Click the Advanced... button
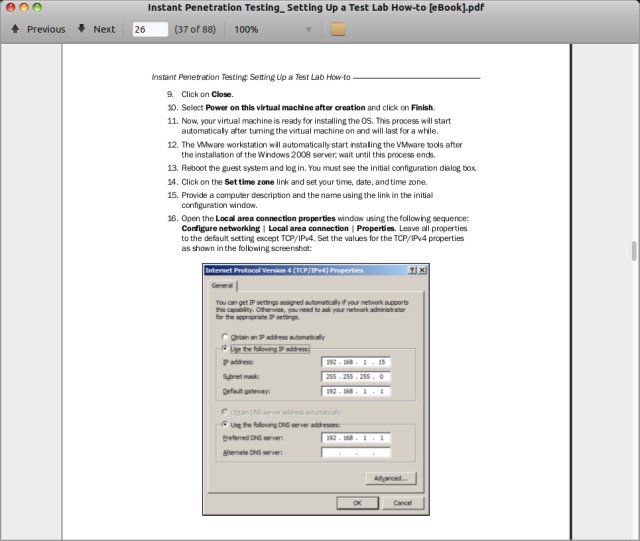The image size is (640, 541). pos(390,479)
